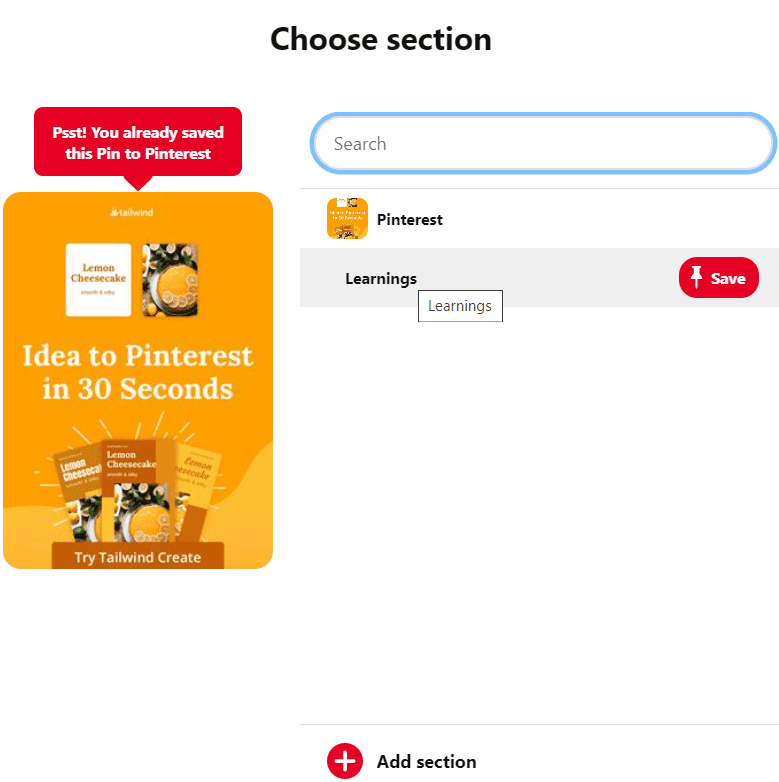Click the Add section label
779x782 pixels.
(x=426, y=762)
